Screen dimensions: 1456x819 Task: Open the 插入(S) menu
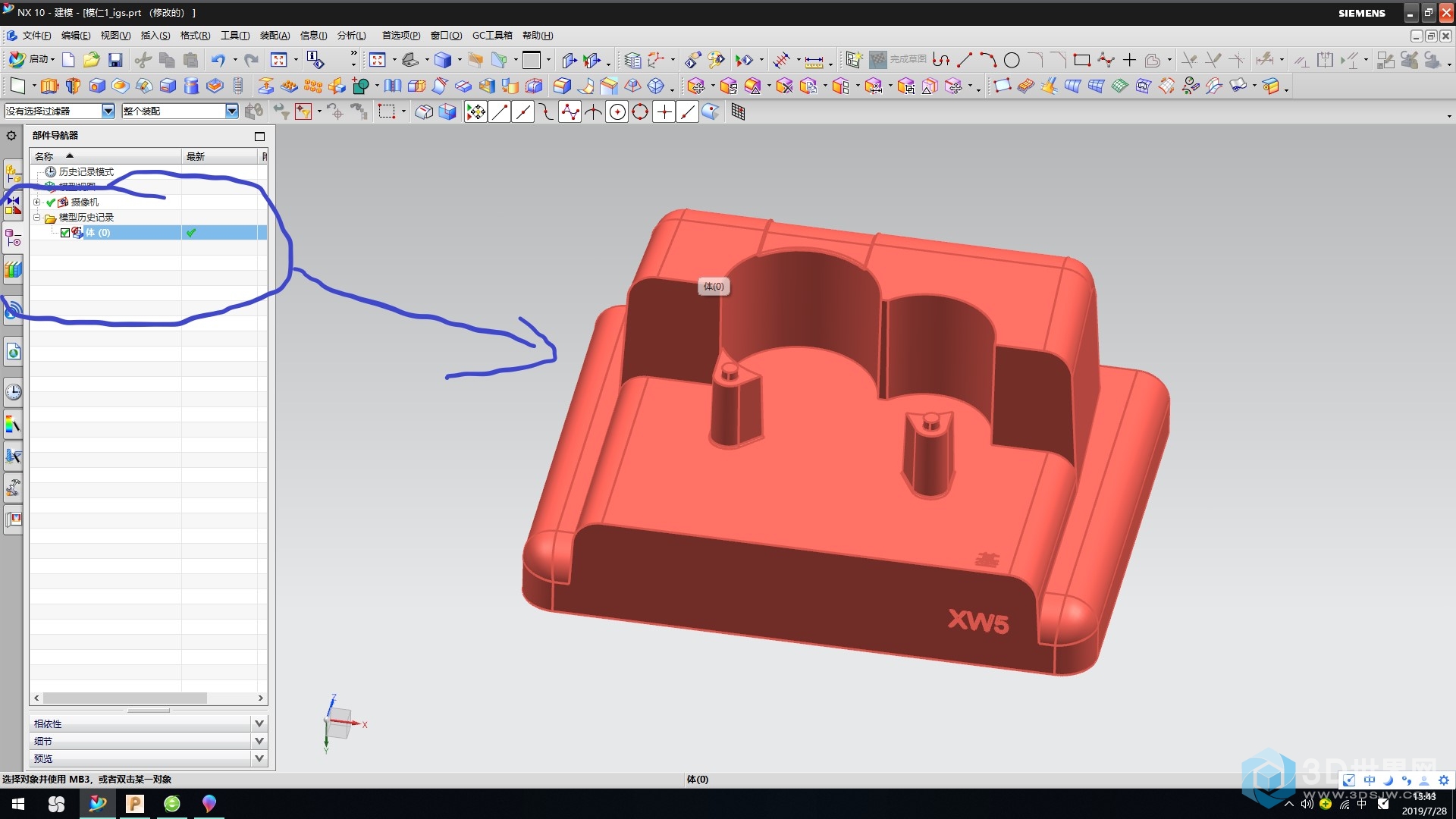[155, 36]
